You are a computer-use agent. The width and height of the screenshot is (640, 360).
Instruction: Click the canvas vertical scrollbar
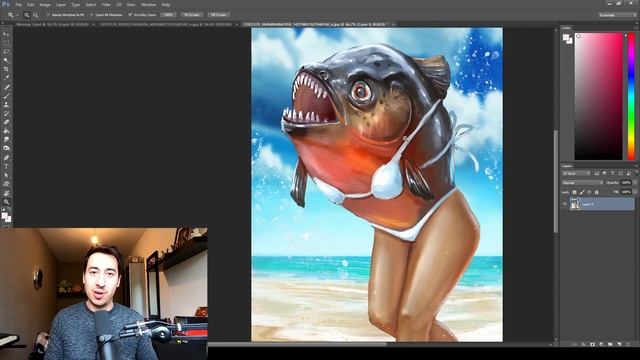point(556,182)
